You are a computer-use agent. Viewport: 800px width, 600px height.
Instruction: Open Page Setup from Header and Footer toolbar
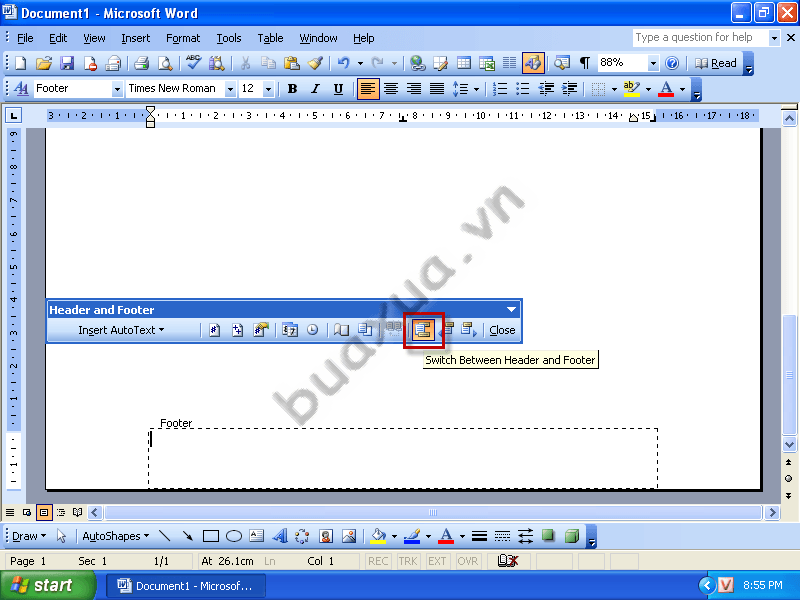341,330
